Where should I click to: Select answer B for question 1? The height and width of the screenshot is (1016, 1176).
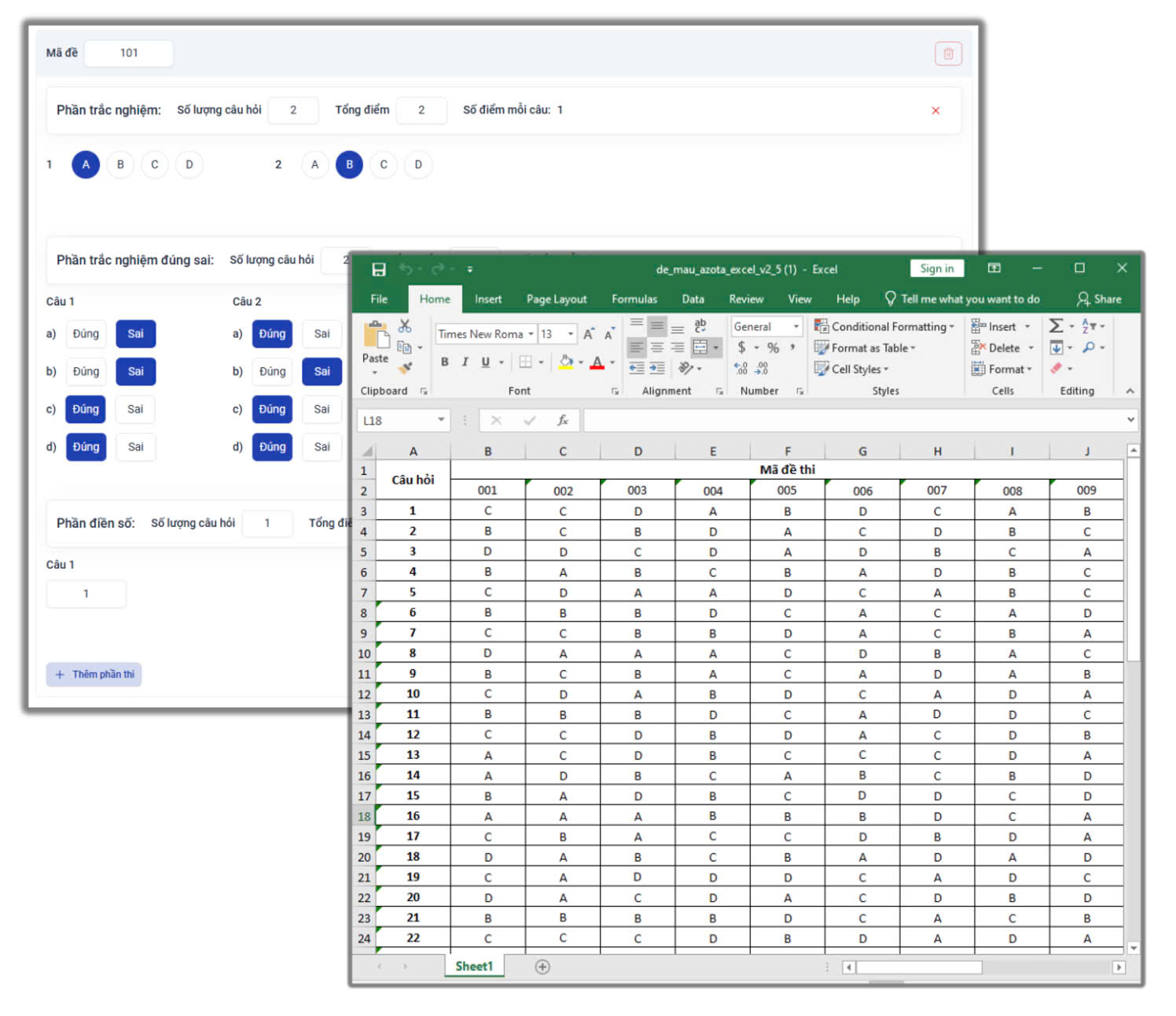[120, 164]
